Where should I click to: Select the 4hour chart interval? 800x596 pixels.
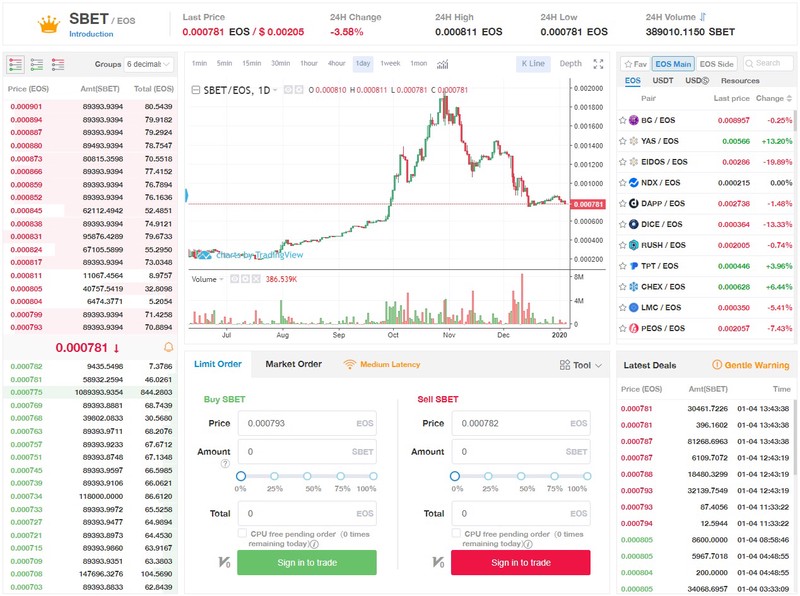336,63
